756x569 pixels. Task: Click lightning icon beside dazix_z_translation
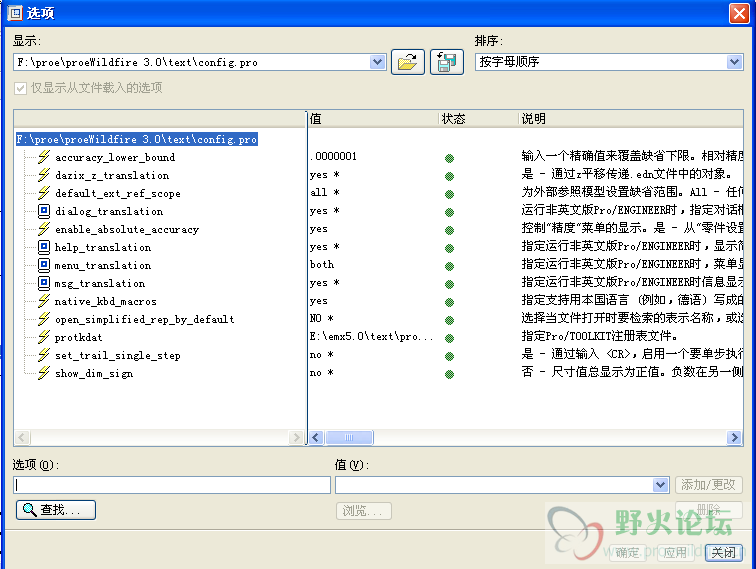[44, 175]
